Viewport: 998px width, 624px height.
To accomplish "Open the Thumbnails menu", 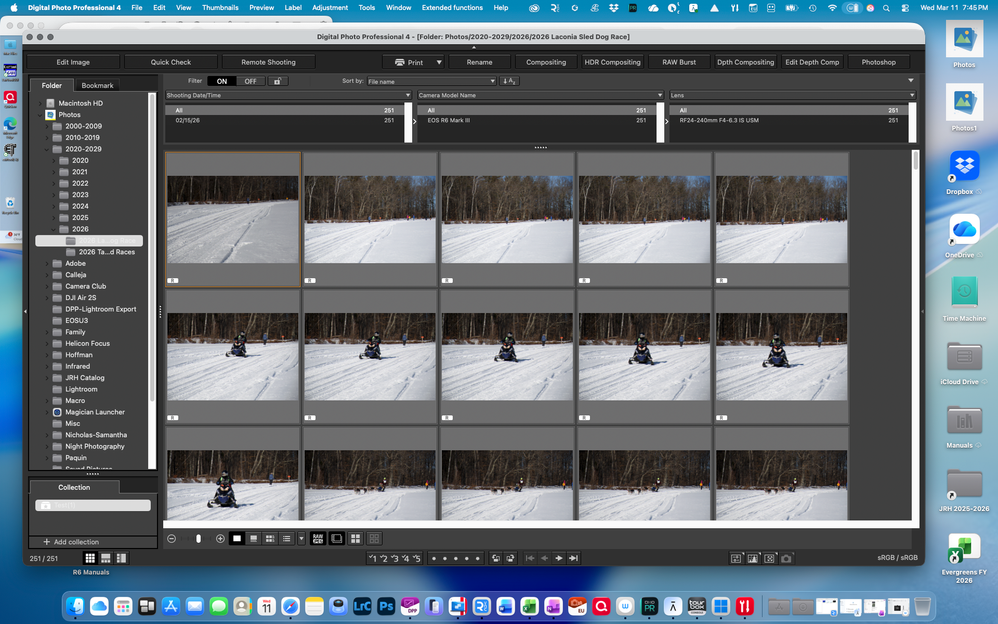I will pos(220,8).
